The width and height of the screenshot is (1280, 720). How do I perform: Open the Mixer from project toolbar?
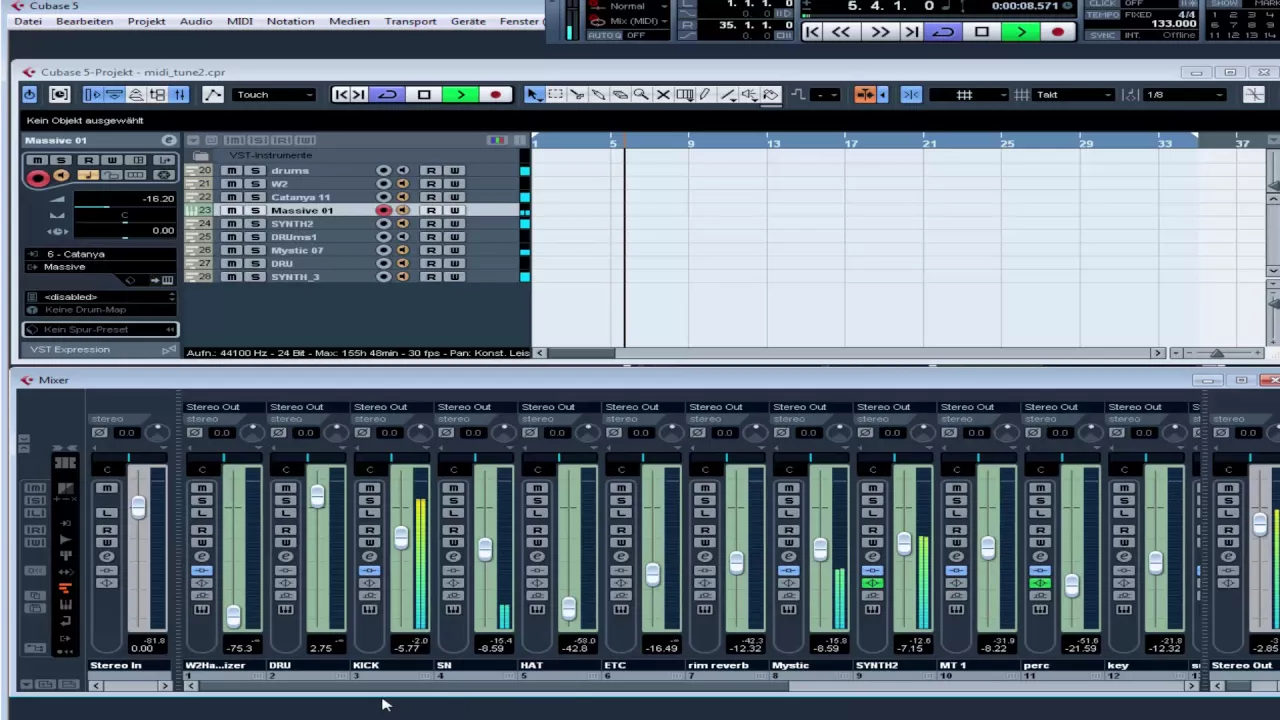tap(179, 94)
